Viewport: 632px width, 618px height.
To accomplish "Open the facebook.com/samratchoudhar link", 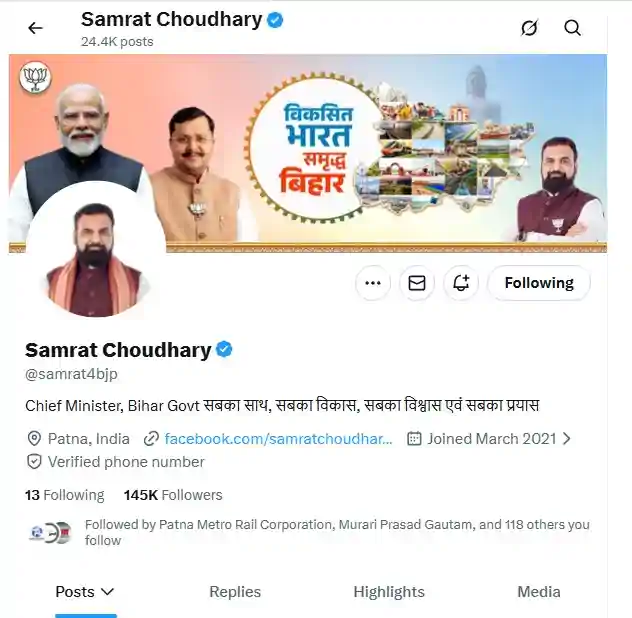I will pos(278,439).
